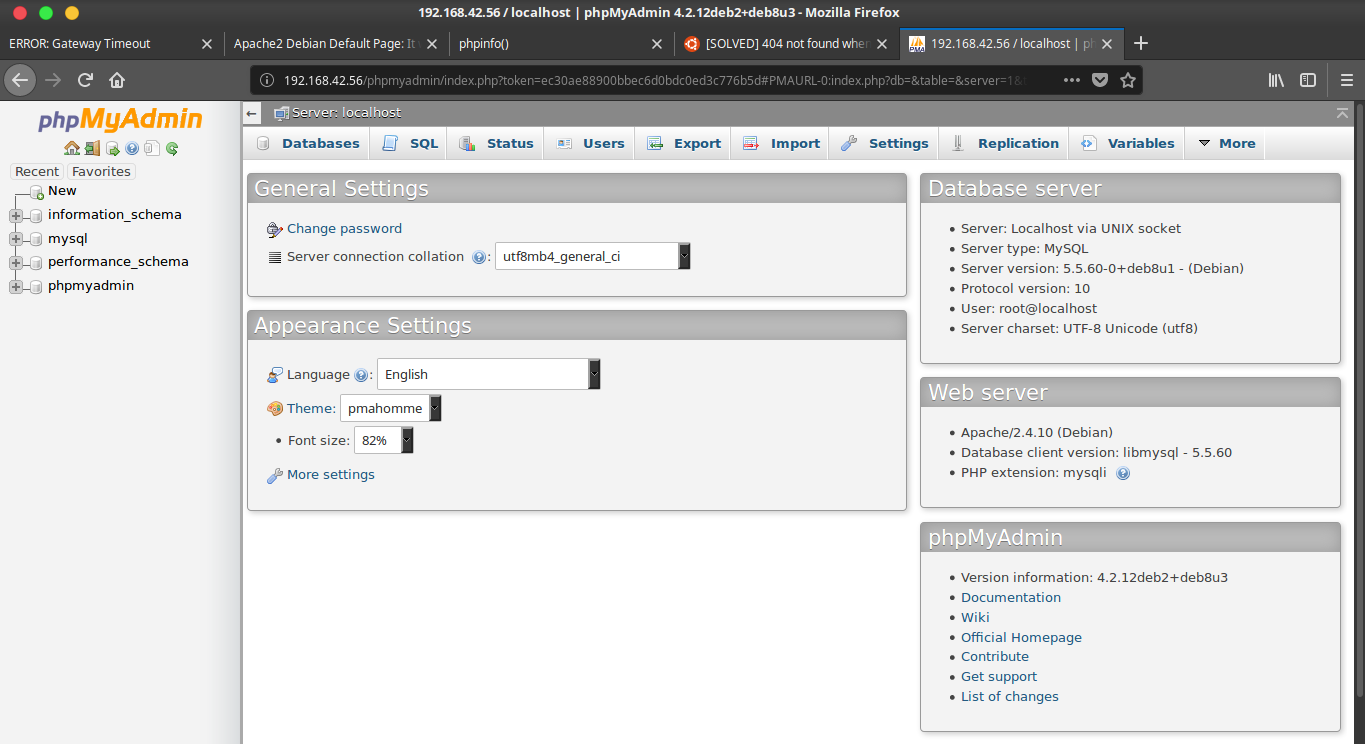Open the SQL tab
1365x744 pixels.
point(410,144)
